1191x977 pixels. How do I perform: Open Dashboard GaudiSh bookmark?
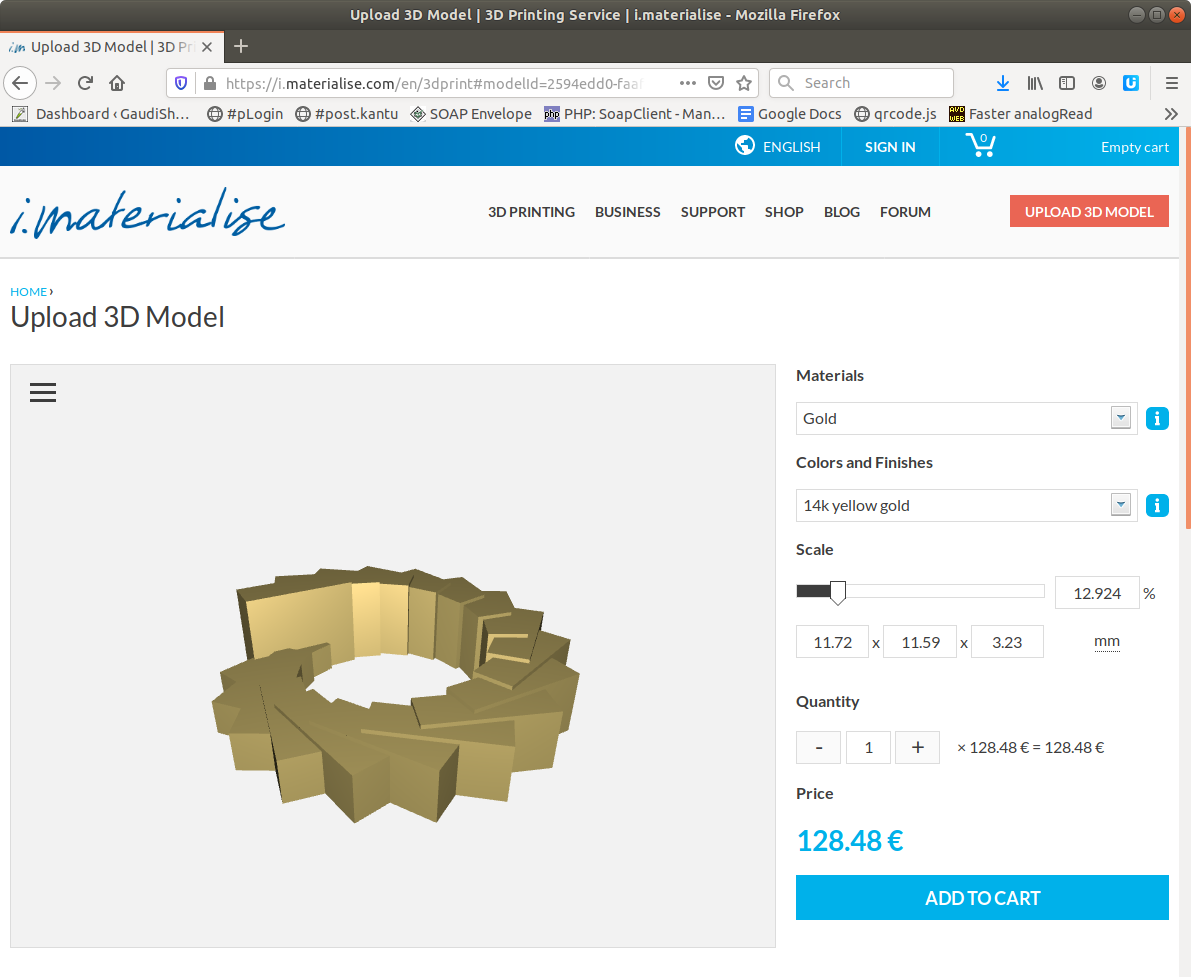tap(101, 114)
